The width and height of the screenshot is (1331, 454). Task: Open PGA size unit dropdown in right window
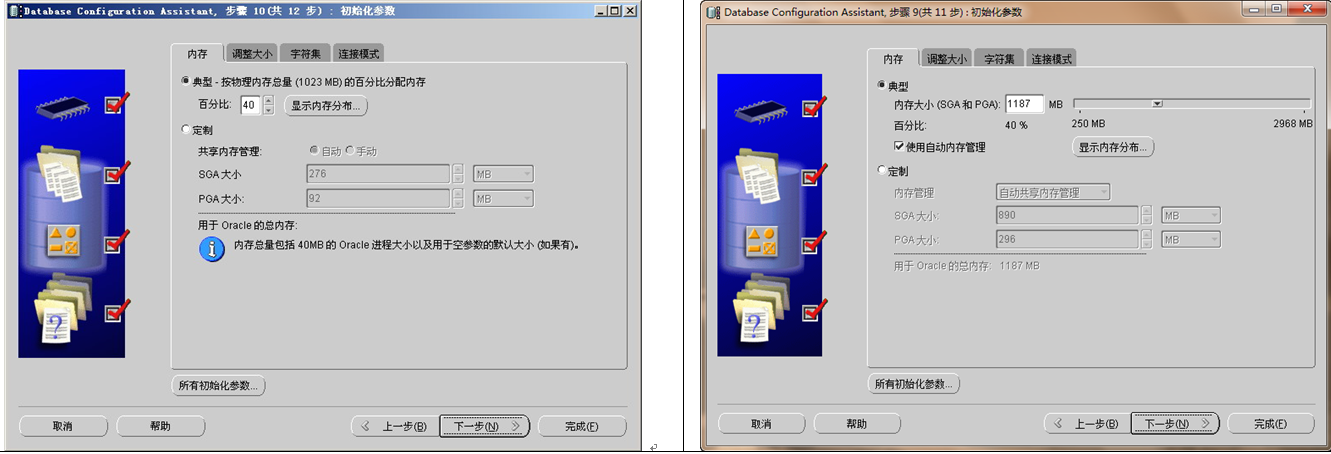(x=1191, y=239)
